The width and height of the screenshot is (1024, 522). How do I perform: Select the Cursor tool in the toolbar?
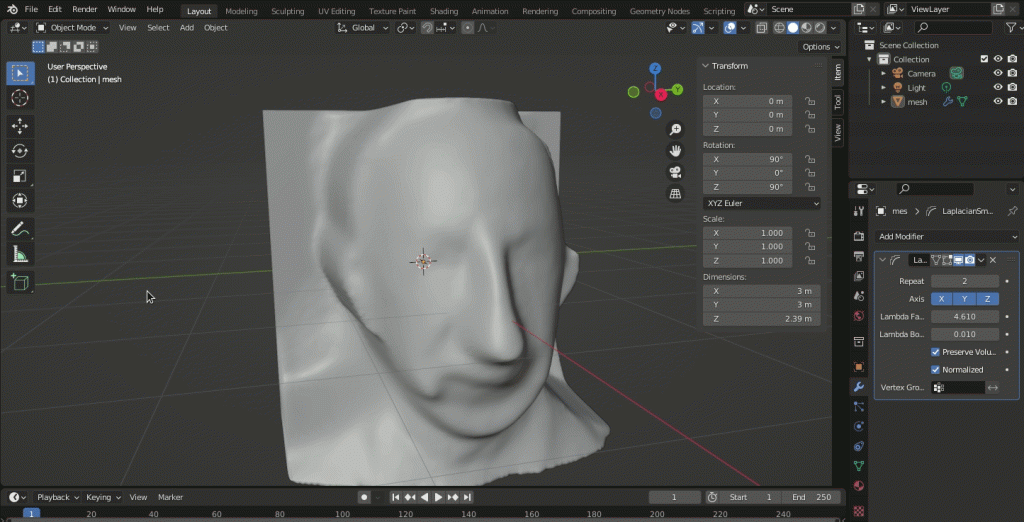click(x=20, y=98)
